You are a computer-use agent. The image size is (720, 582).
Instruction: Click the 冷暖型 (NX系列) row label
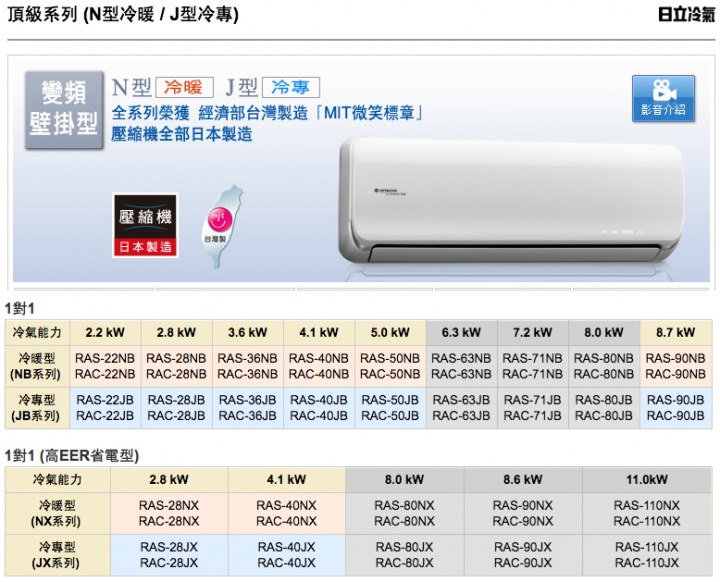click(x=57, y=513)
